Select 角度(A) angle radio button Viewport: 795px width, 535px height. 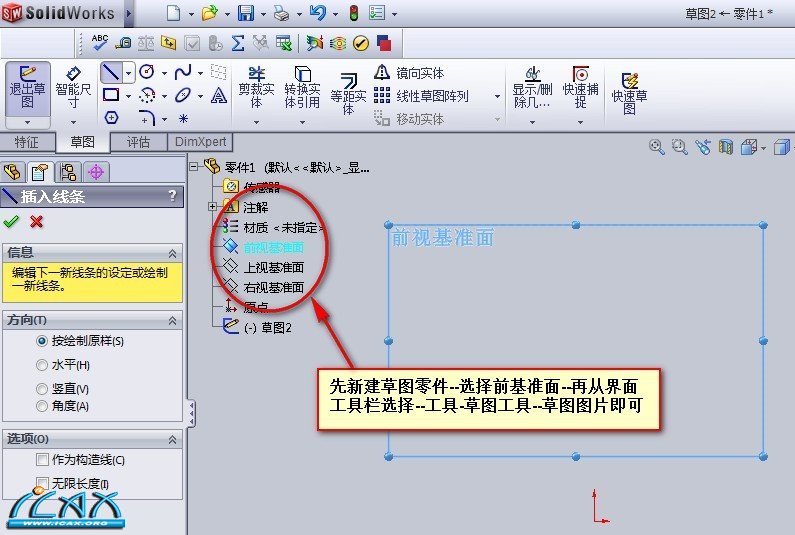[42, 406]
